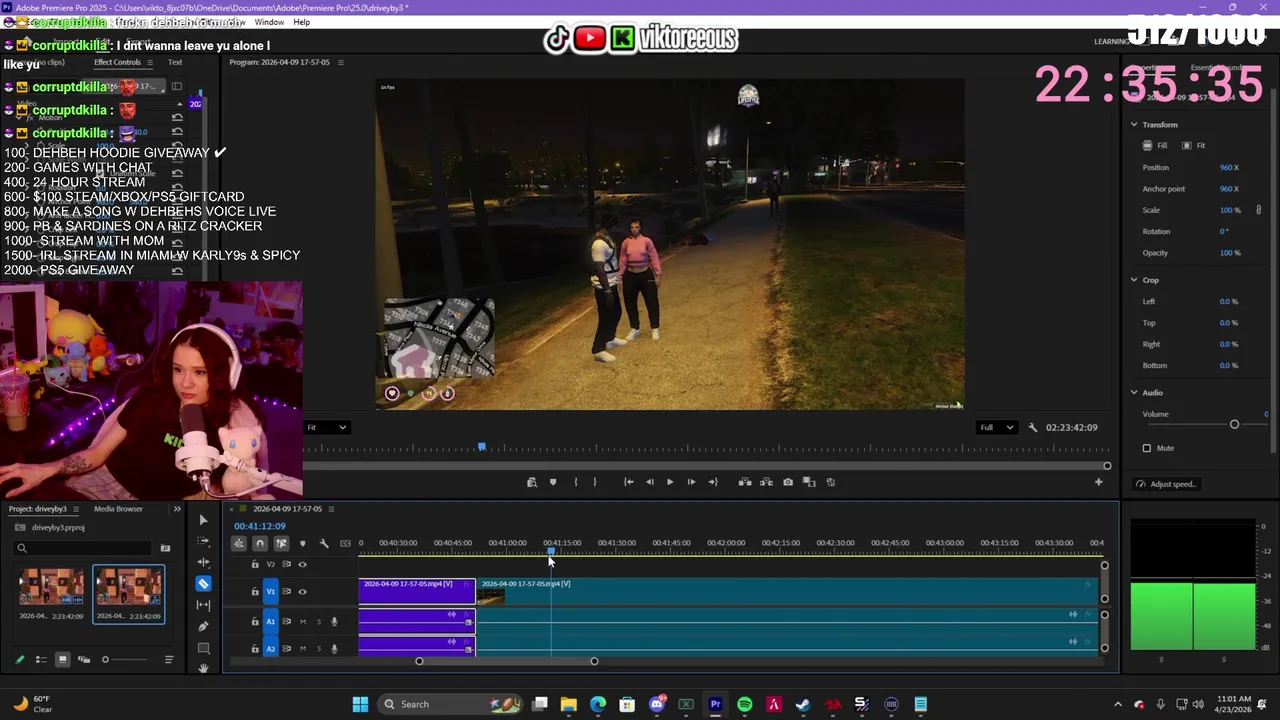Enable the Mute checkbox in Audio
Screen dimensions: 1280x720
(x=1147, y=448)
